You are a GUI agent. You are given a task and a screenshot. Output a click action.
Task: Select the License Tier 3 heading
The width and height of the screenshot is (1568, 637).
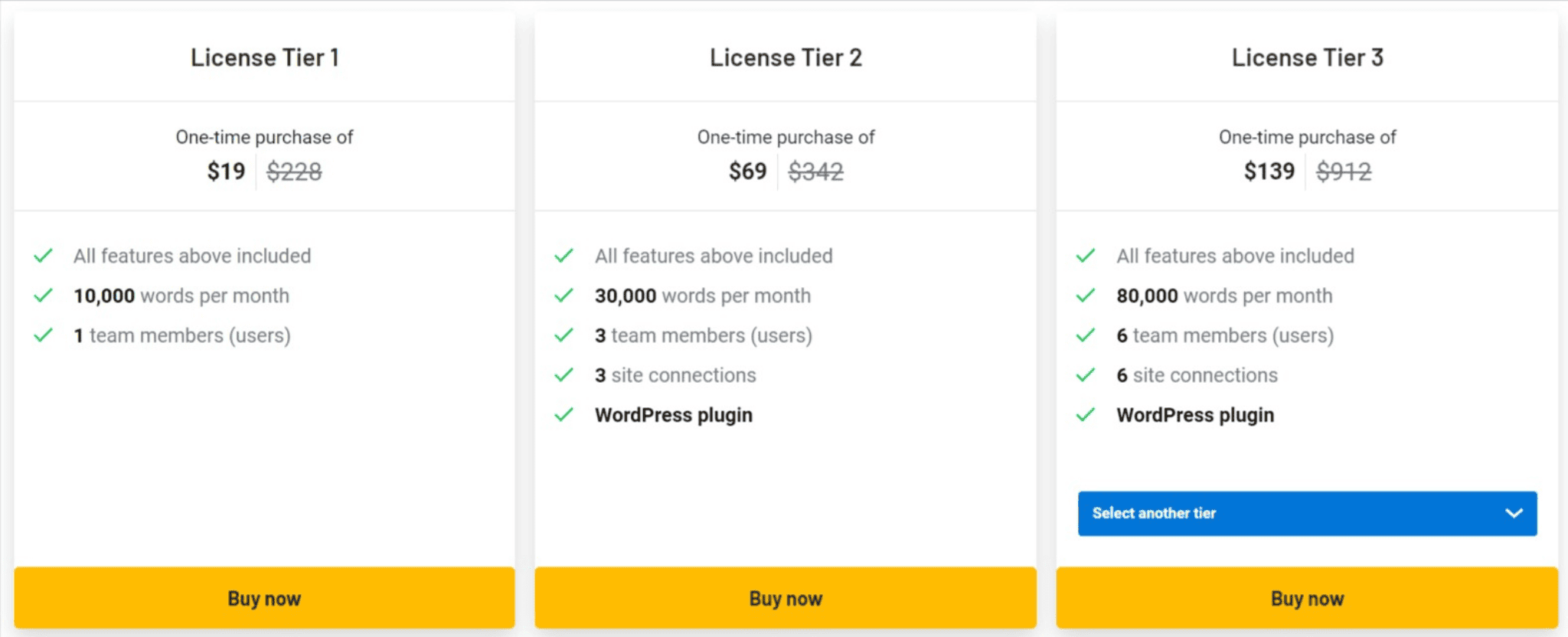click(1308, 57)
